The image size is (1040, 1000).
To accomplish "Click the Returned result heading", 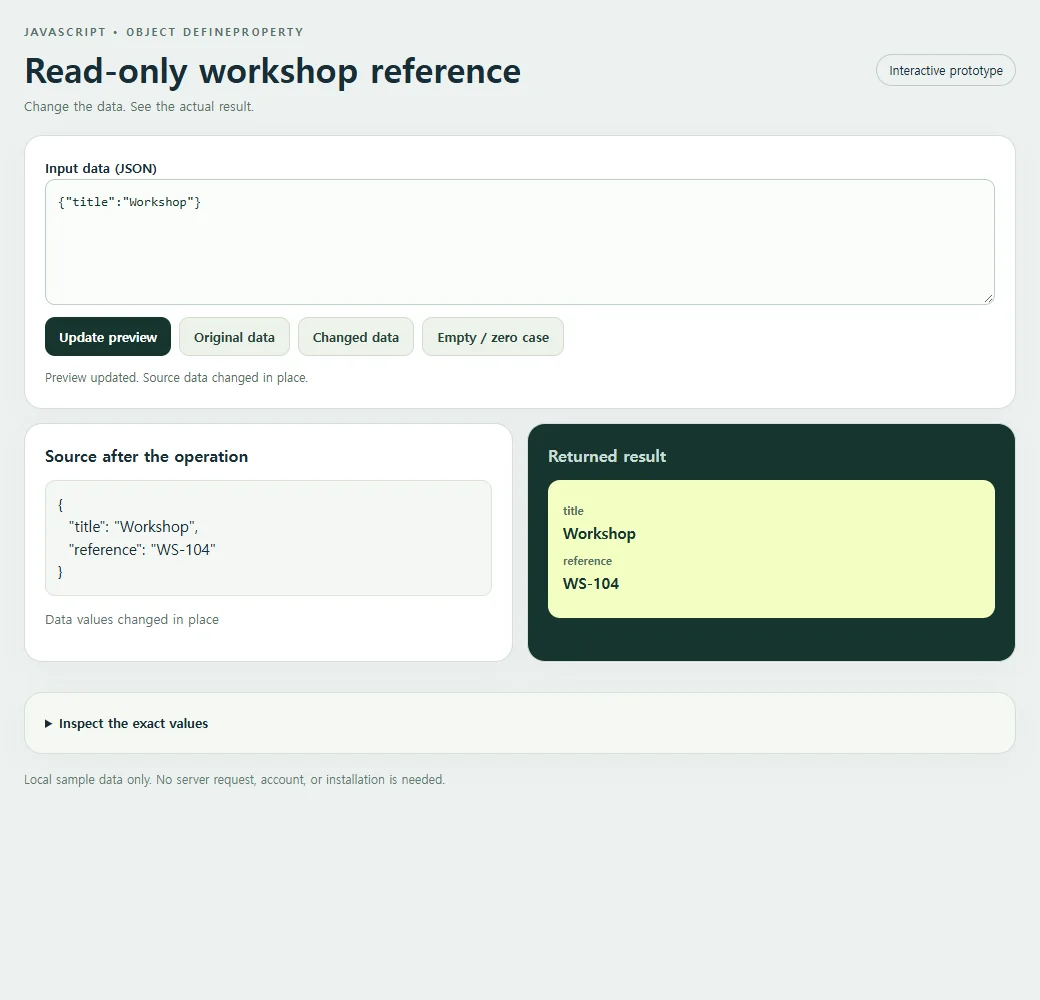I will [x=607, y=456].
